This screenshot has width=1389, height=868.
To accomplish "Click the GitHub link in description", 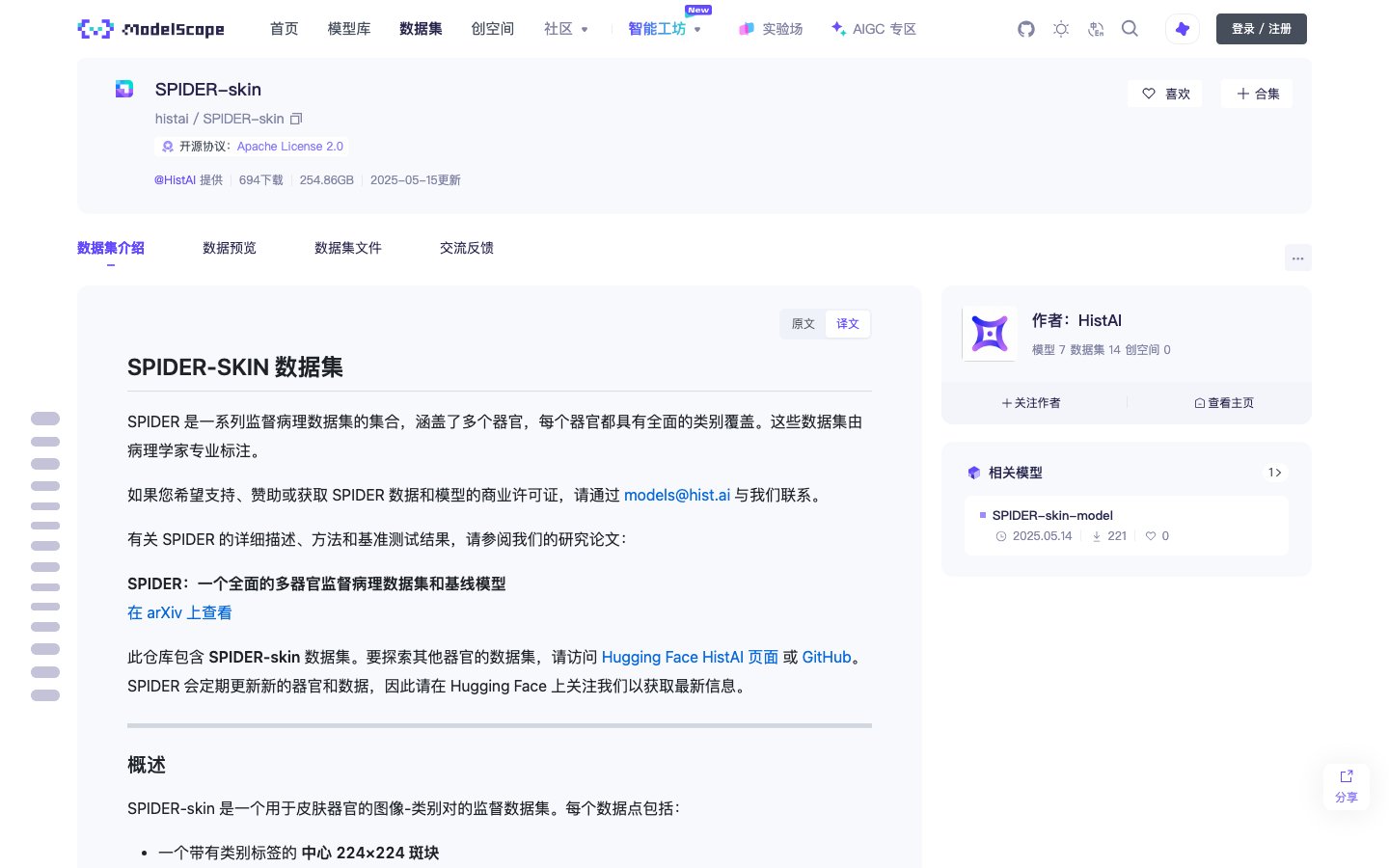I will (827, 657).
